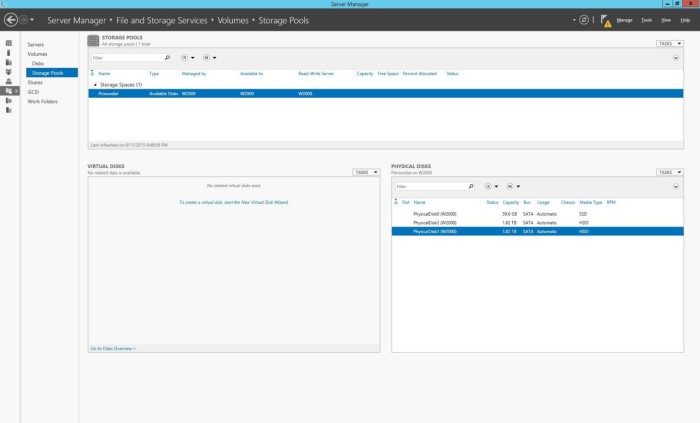Sort storage pools by Read-Write Server column
Viewport: 700px width, 423px height.
pyautogui.click(x=316, y=74)
